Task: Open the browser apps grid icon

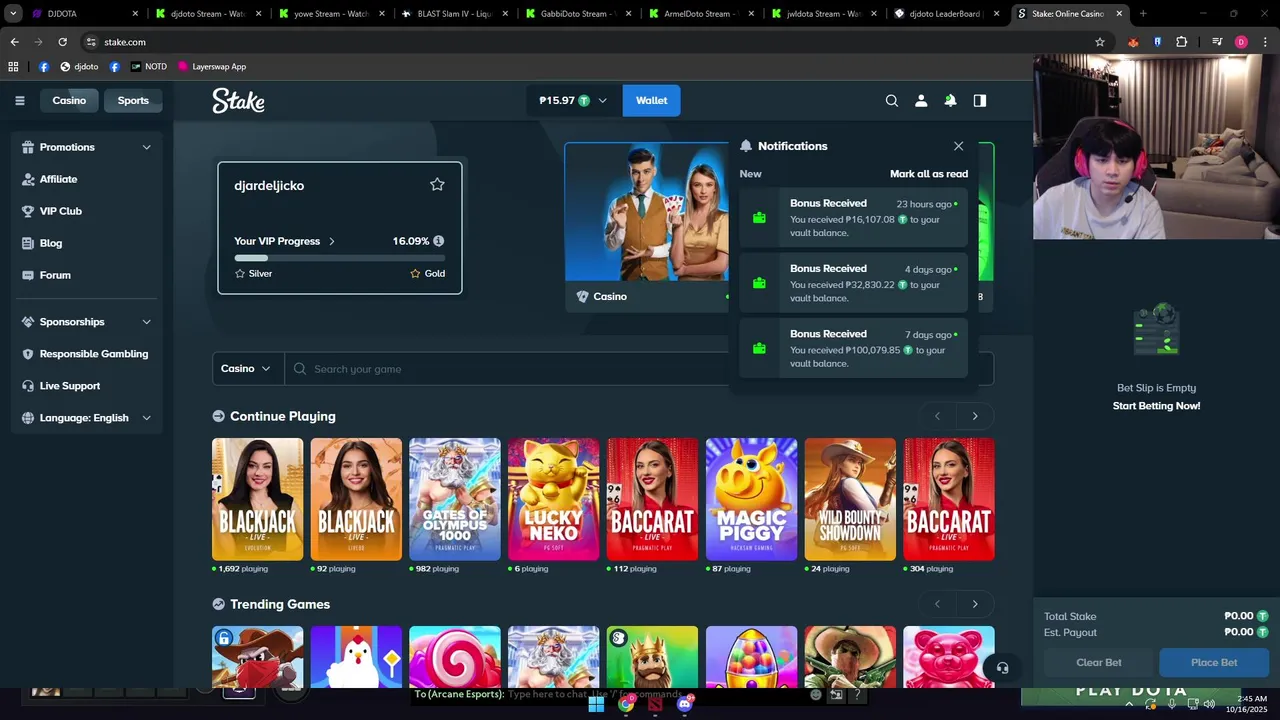Action: coord(13,66)
